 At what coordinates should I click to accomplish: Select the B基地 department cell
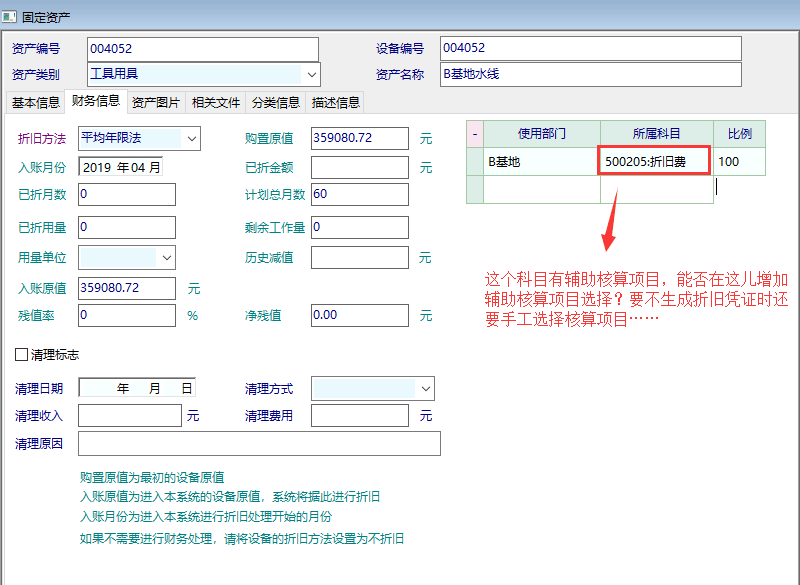540,161
